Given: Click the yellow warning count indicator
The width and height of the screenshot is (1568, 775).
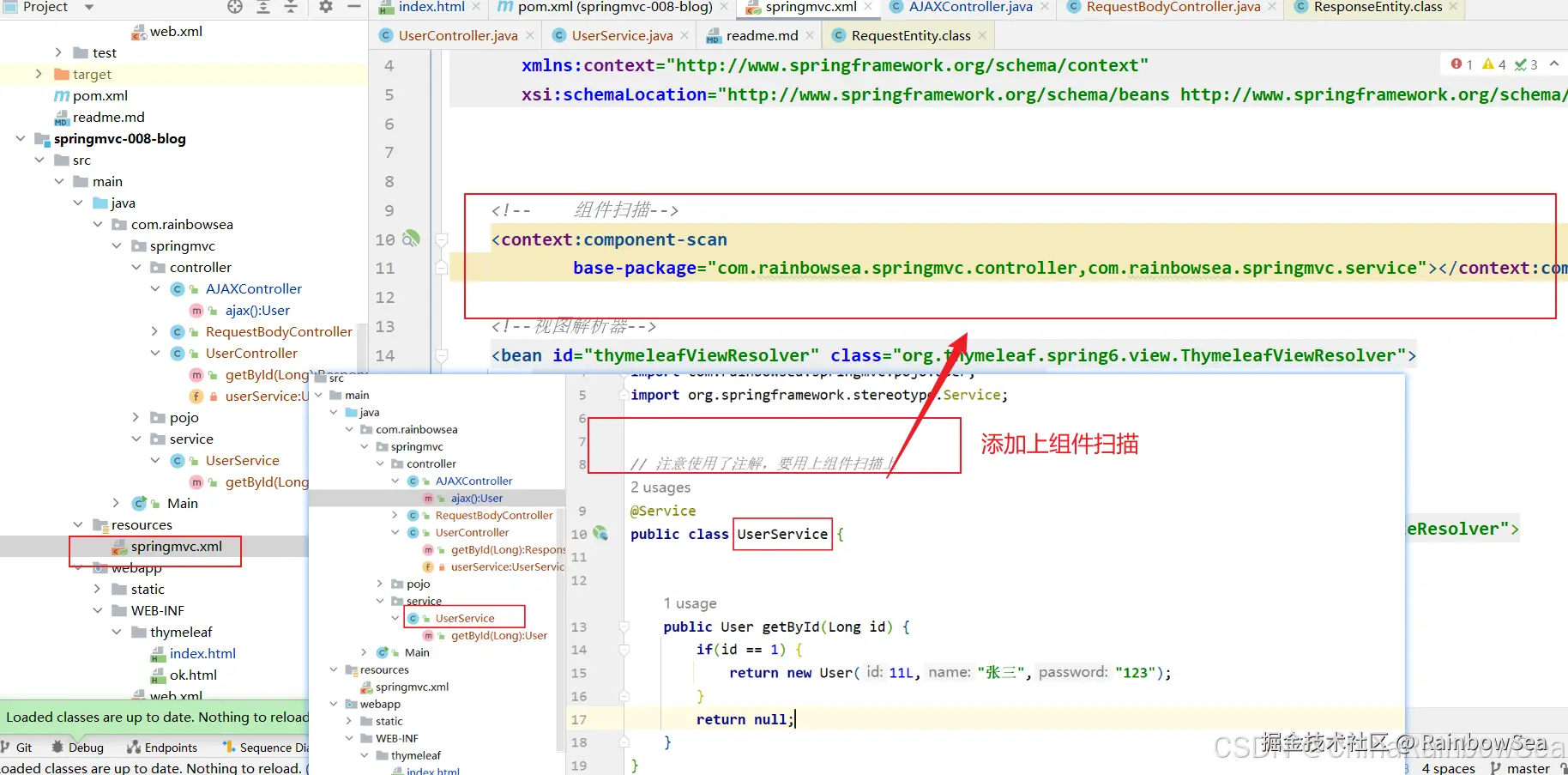Looking at the screenshot, I should tap(1494, 64).
